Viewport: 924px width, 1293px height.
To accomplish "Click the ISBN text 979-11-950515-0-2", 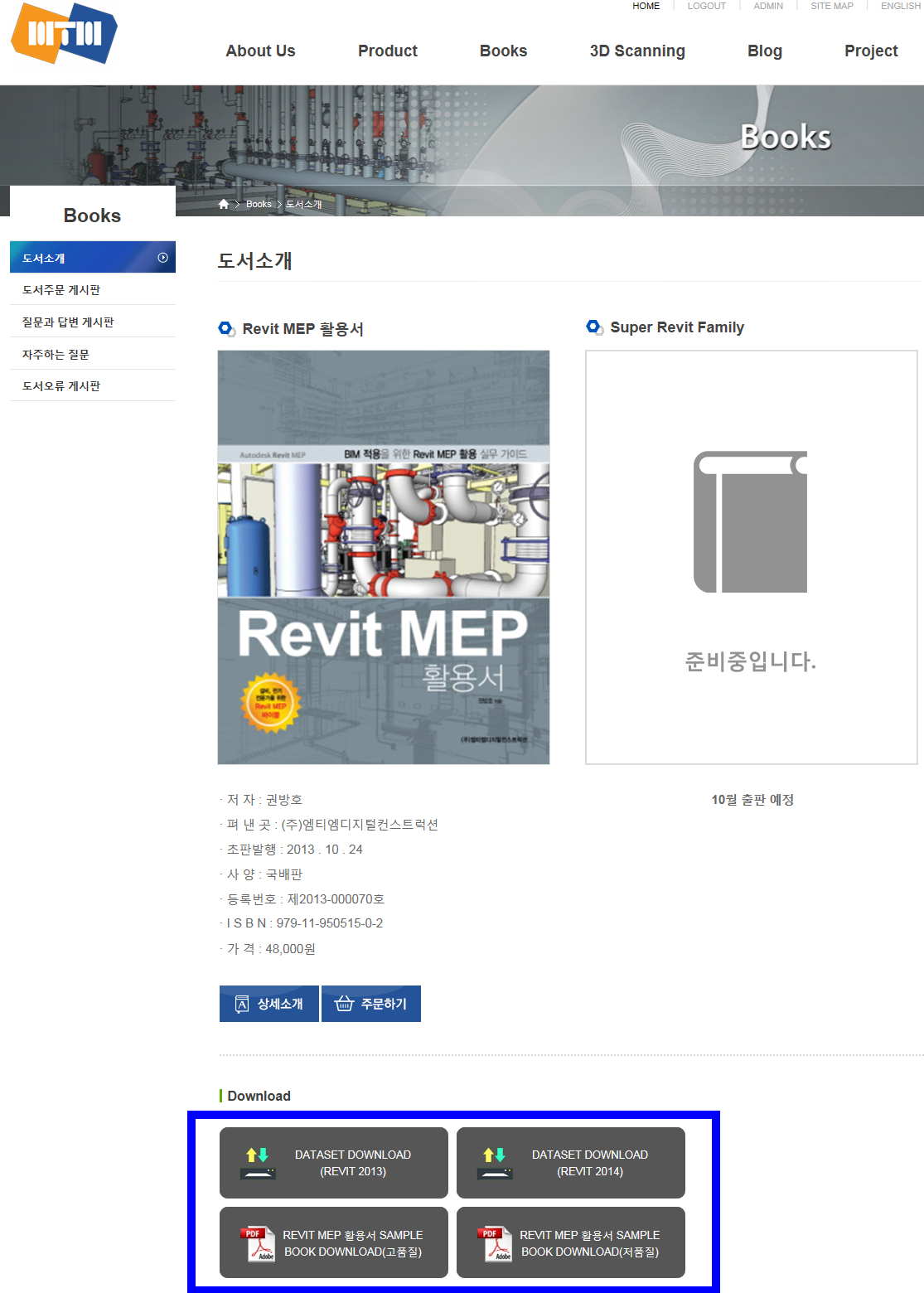I will click(x=330, y=923).
